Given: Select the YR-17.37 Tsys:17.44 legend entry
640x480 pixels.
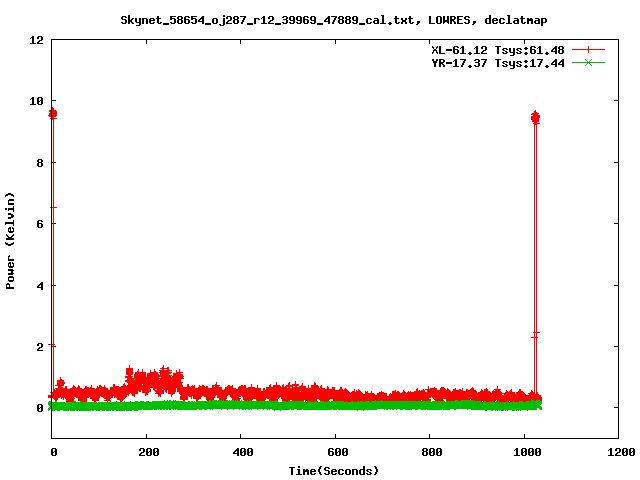Looking at the screenshot, I should (498, 63).
